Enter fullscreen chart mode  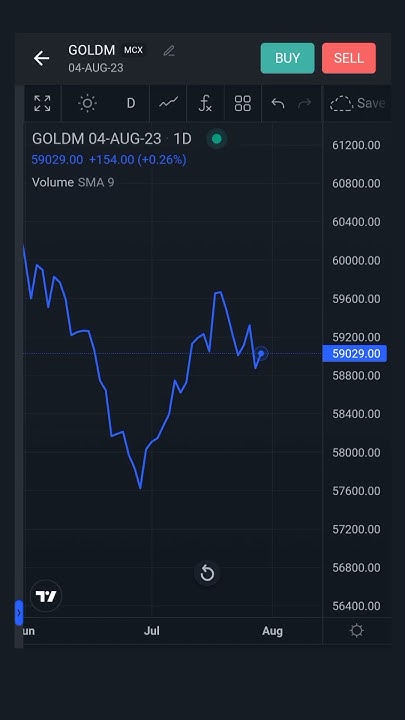pyautogui.click(x=42, y=103)
